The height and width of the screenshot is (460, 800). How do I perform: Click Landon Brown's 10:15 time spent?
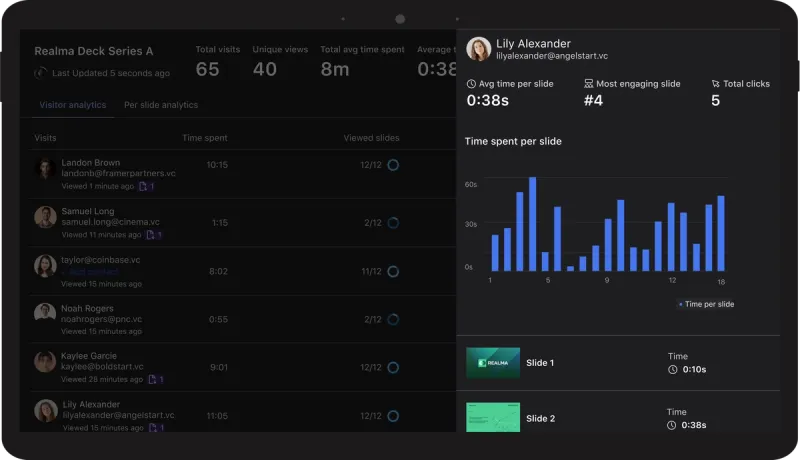click(x=217, y=165)
